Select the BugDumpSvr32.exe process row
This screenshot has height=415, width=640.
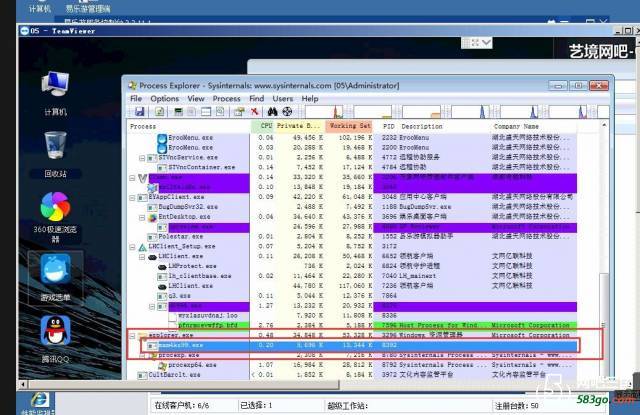tap(352, 207)
